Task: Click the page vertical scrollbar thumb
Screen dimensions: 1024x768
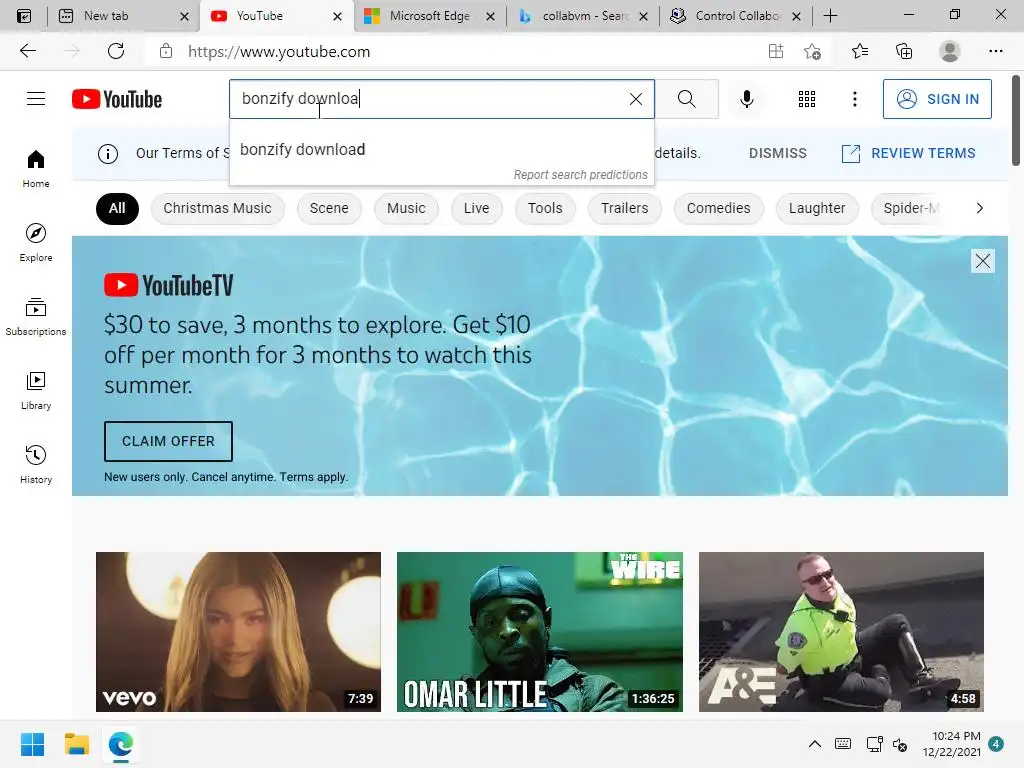Action: [x=1016, y=121]
